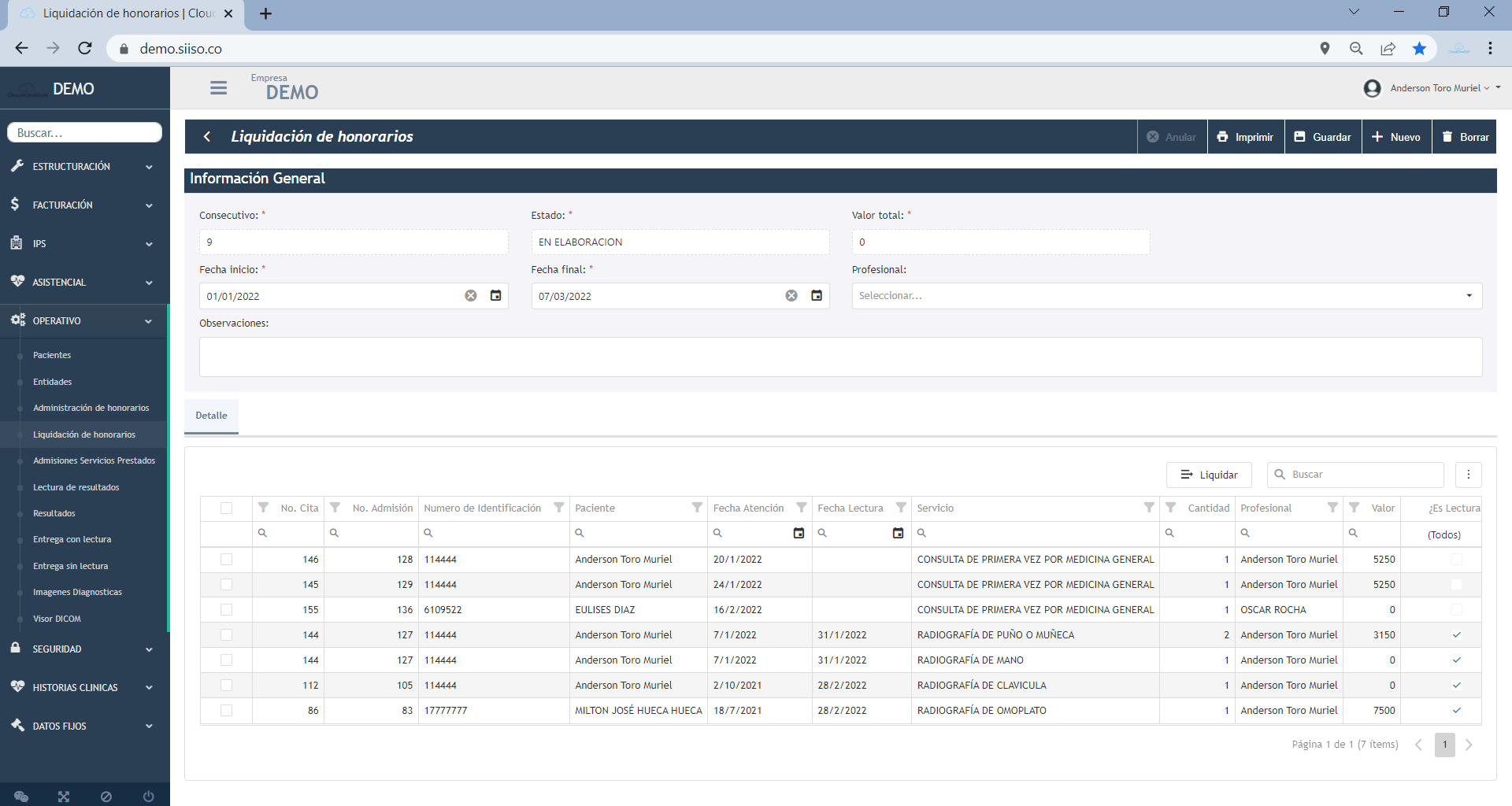Bookmark page with star icon
1512x806 pixels.
(1419, 49)
